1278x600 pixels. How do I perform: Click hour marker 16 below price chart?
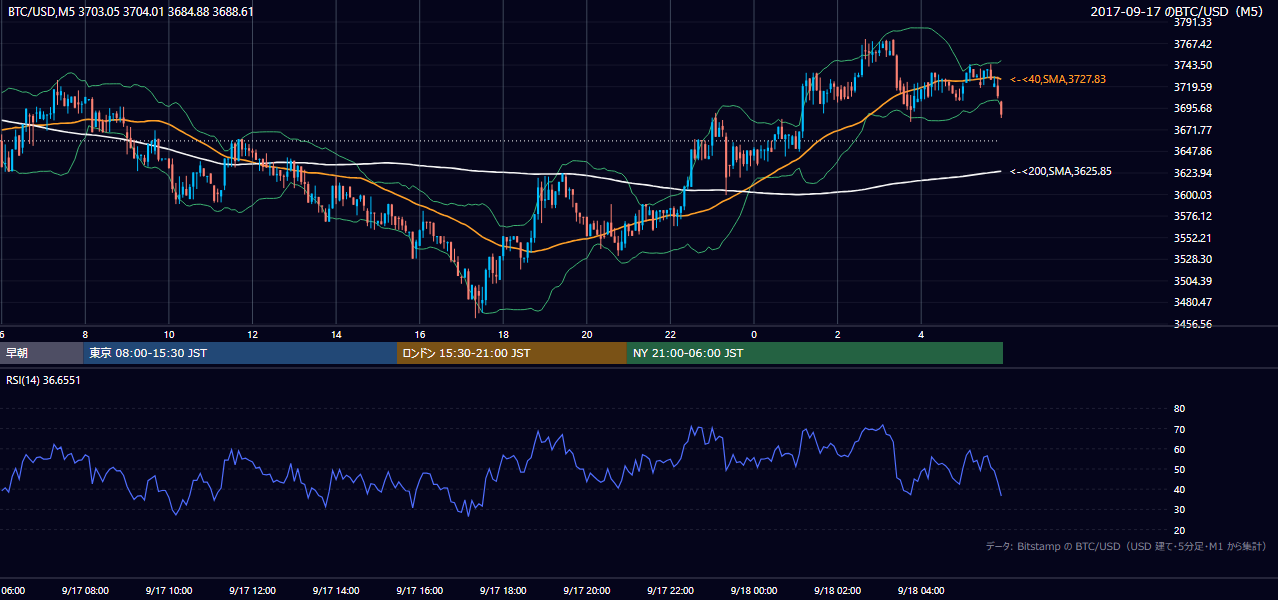coord(420,335)
